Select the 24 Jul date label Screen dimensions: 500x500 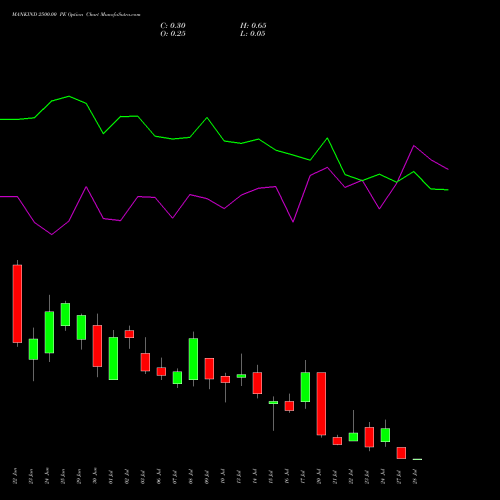pyautogui.click(x=383, y=476)
